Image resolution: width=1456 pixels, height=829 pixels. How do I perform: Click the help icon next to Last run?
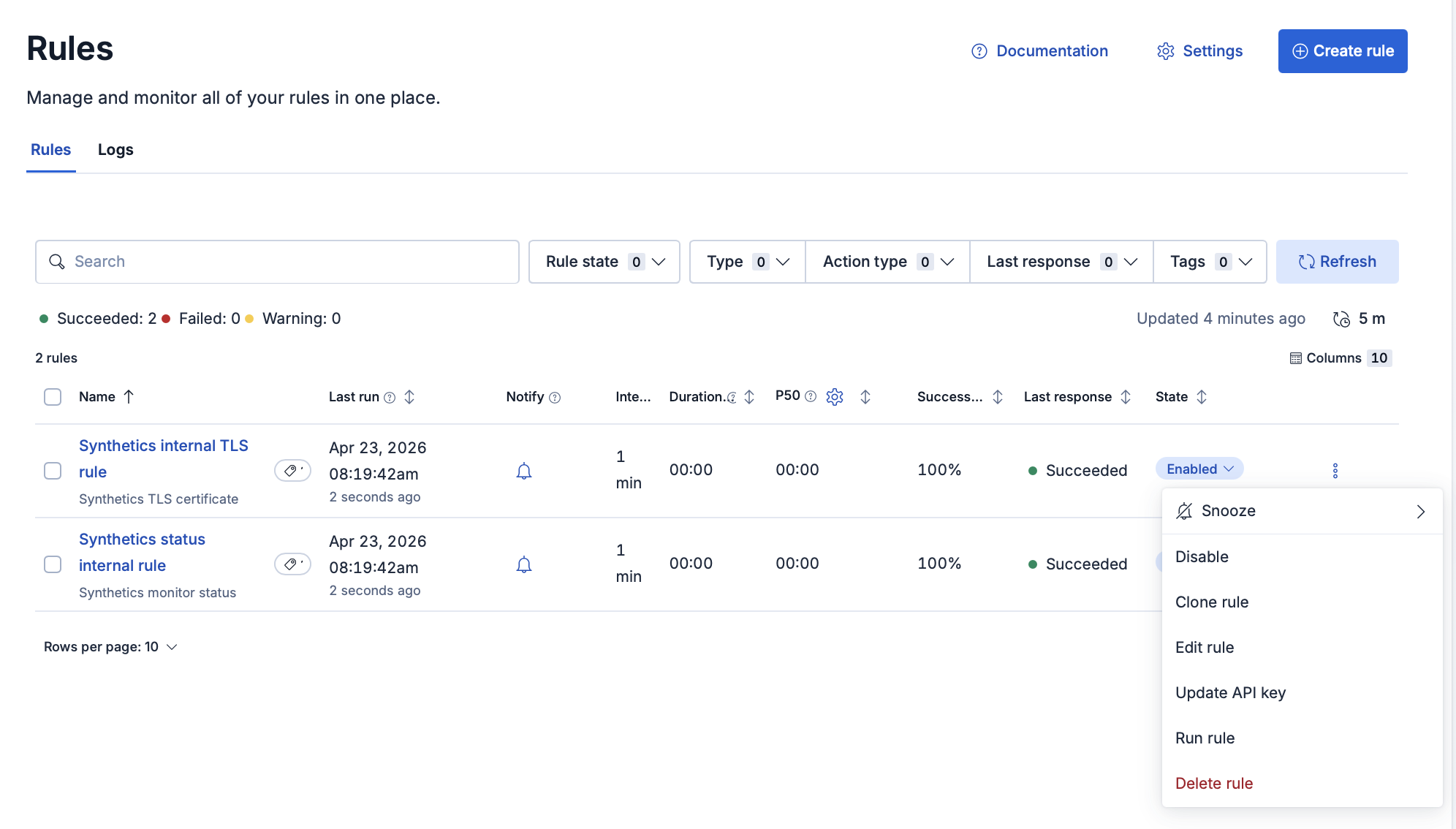click(x=390, y=398)
